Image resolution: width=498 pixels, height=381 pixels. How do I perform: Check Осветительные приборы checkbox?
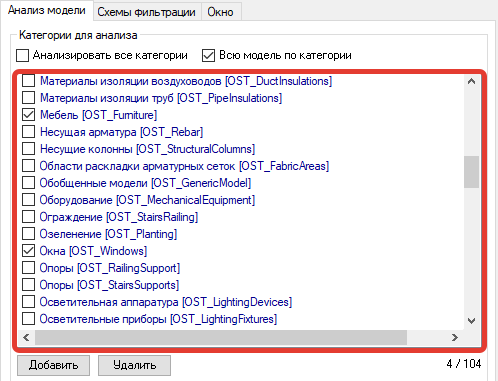[x=28, y=319]
